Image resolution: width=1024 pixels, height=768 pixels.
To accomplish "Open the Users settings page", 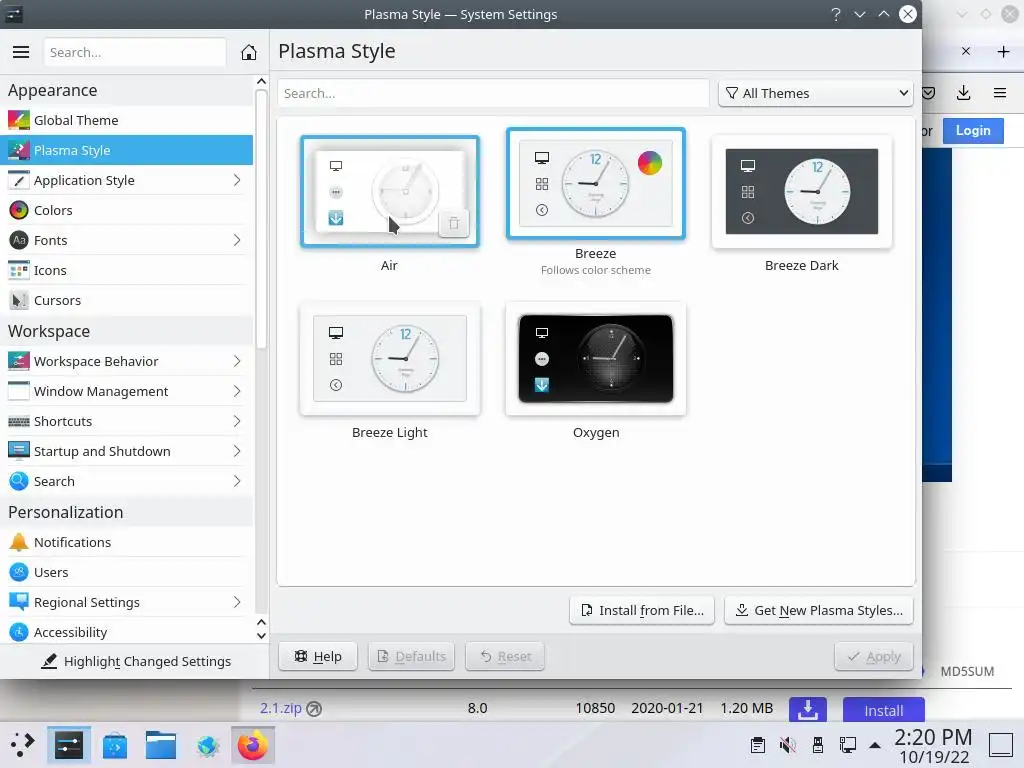I will 127,572.
